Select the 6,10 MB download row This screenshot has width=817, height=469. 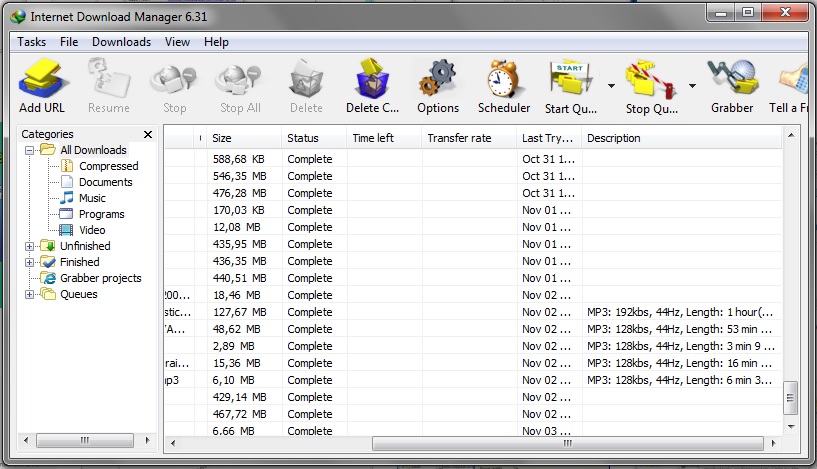click(x=473, y=380)
